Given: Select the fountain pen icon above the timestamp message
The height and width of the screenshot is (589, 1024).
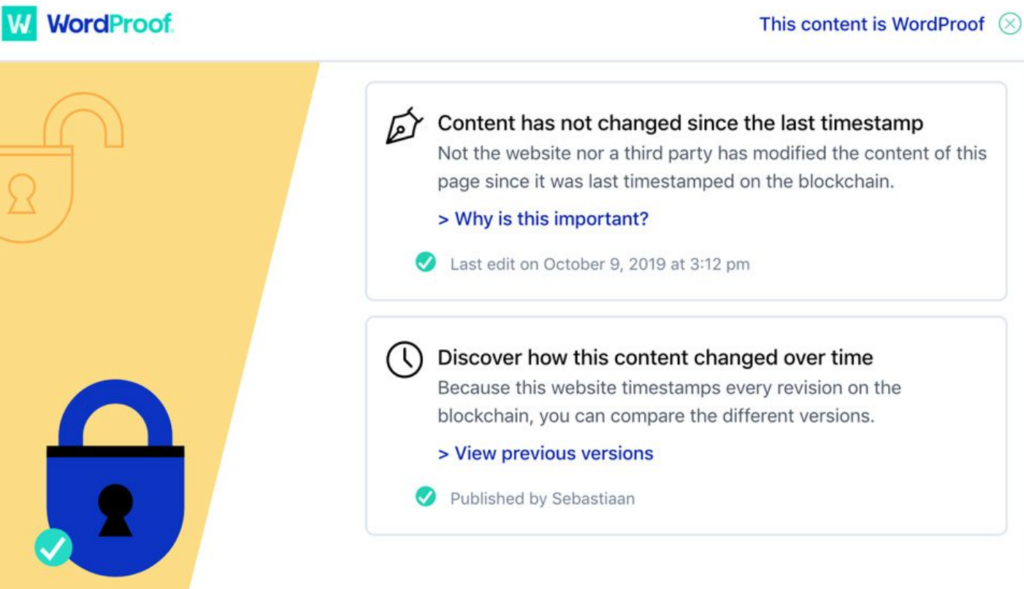Looking at the screenshot, I should click(403, 125).
